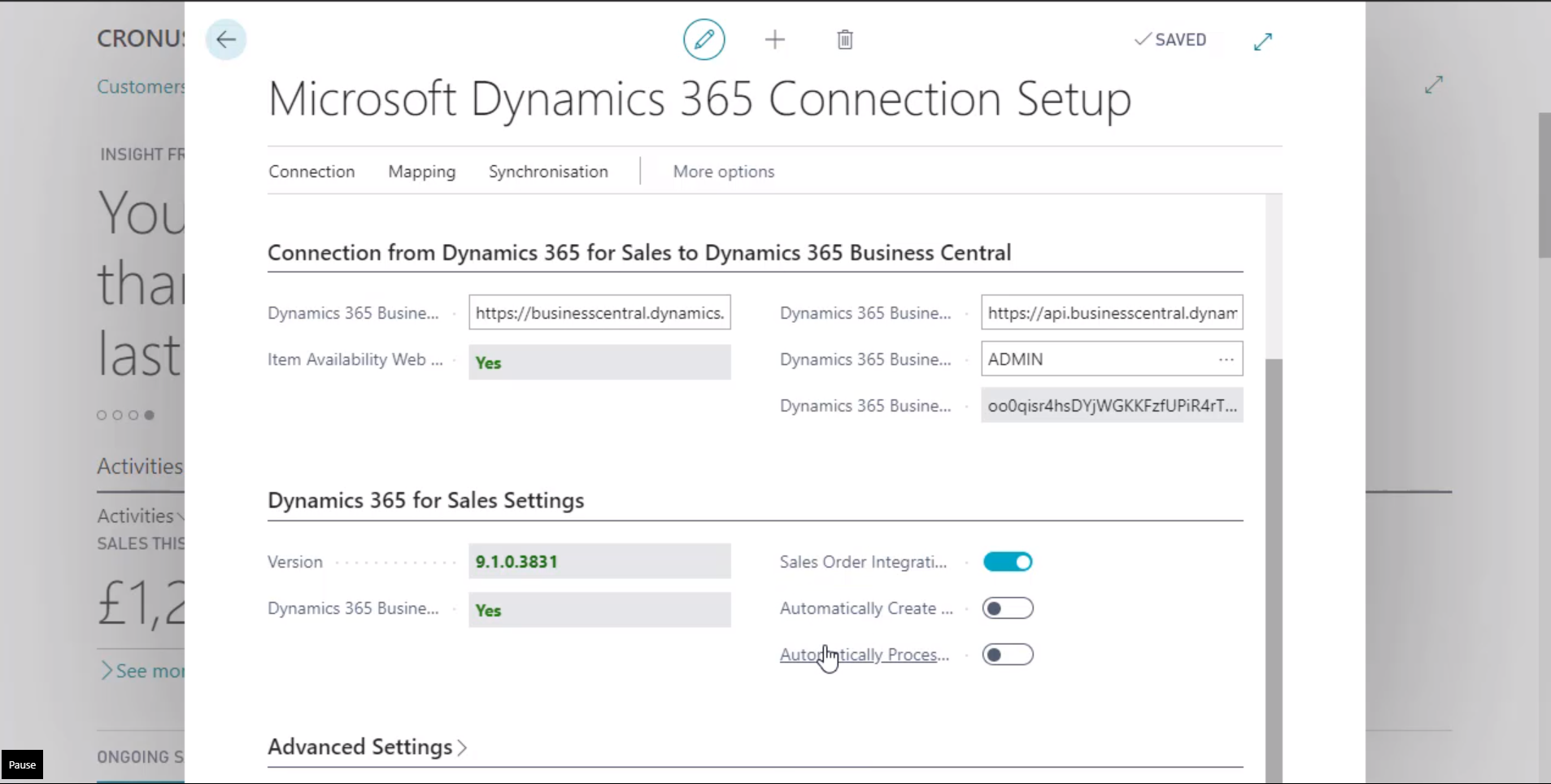The width and height of the screenshot is (1551, 784).
Task: Open the More options menu
Action: [x=722, y=171]
